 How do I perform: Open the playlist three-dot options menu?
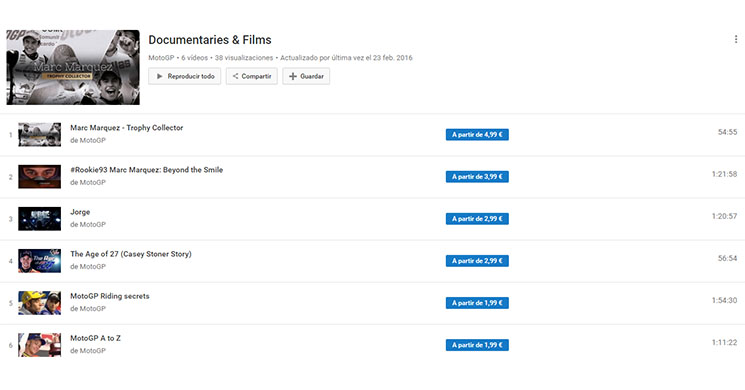coord(736,39)
